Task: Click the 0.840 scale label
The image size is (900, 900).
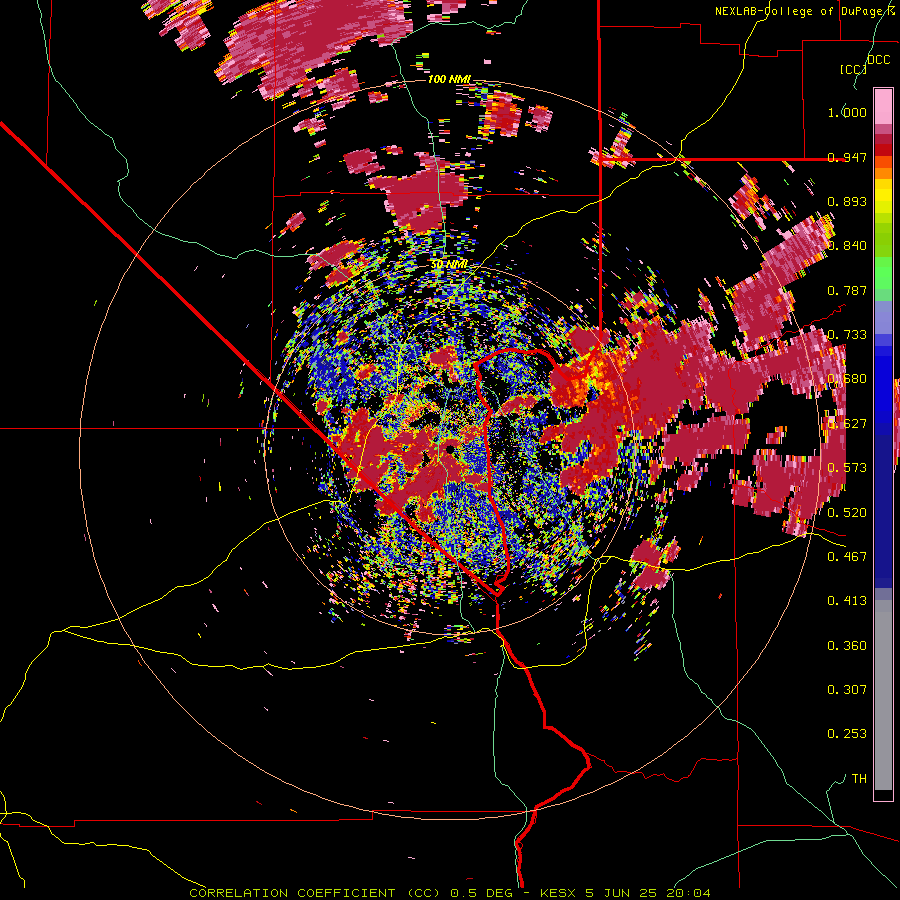Action: [x=847, y=246]
